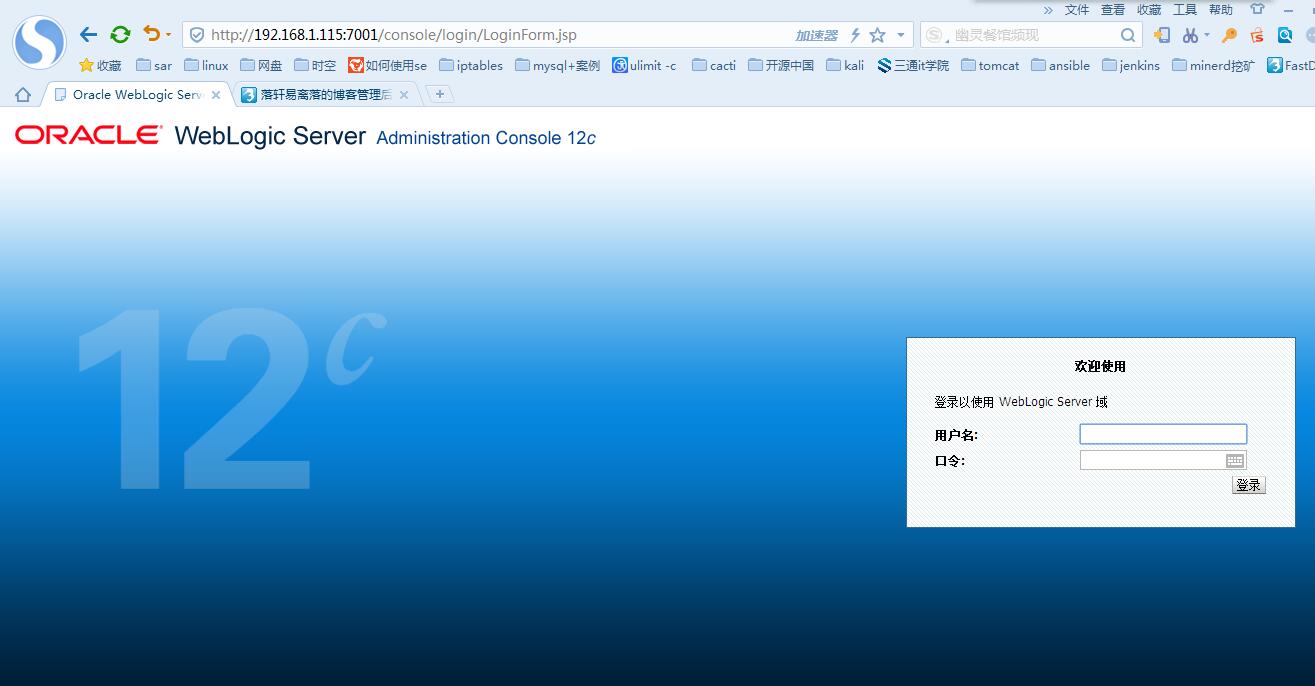Open the 网盘 bookmark folder
Screen dimensions: 1315x686
pyautogui.click(x=261, y=65)
